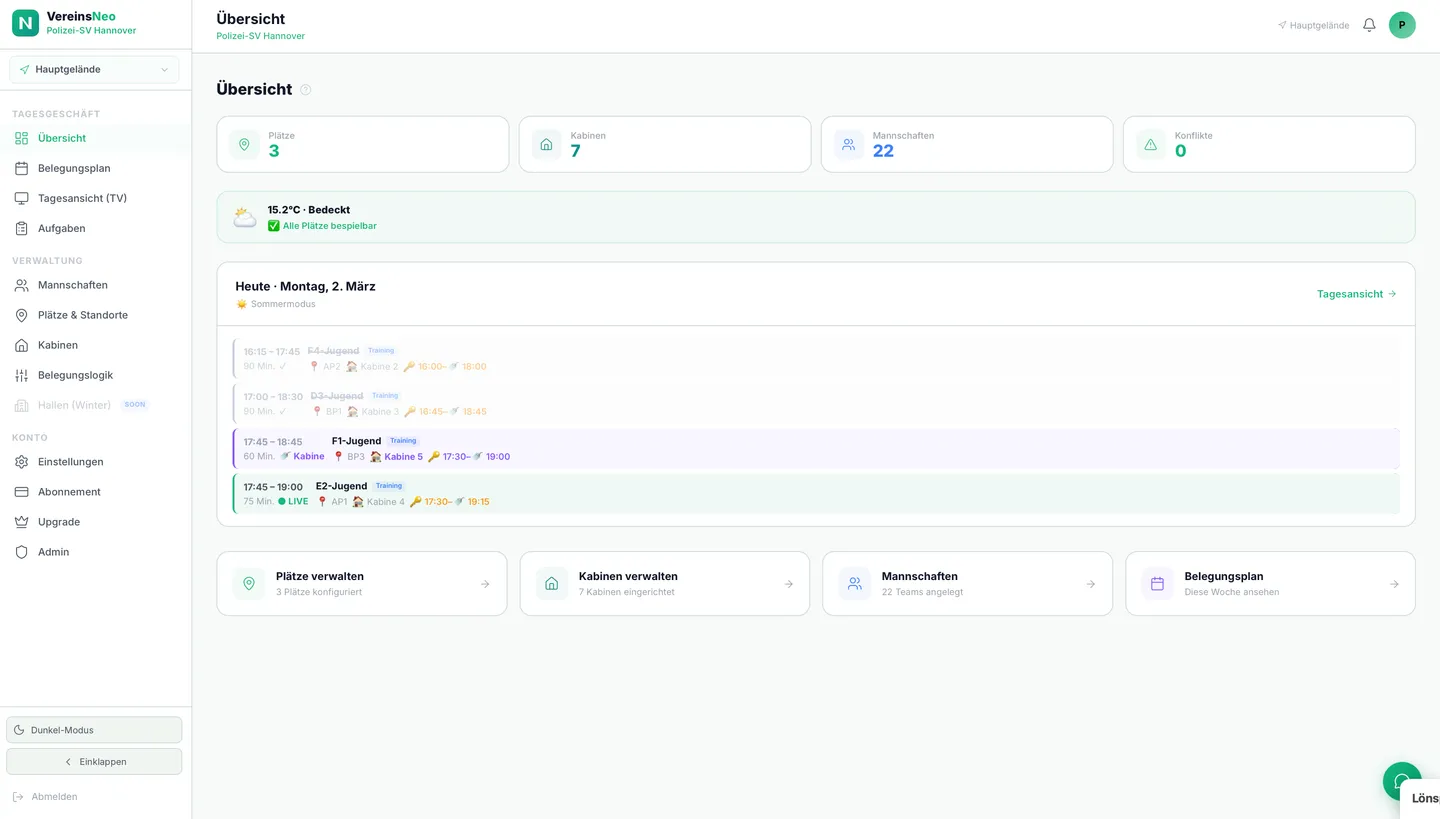
Task: Click the VereinsNeo logo icon
Action: 25,23
